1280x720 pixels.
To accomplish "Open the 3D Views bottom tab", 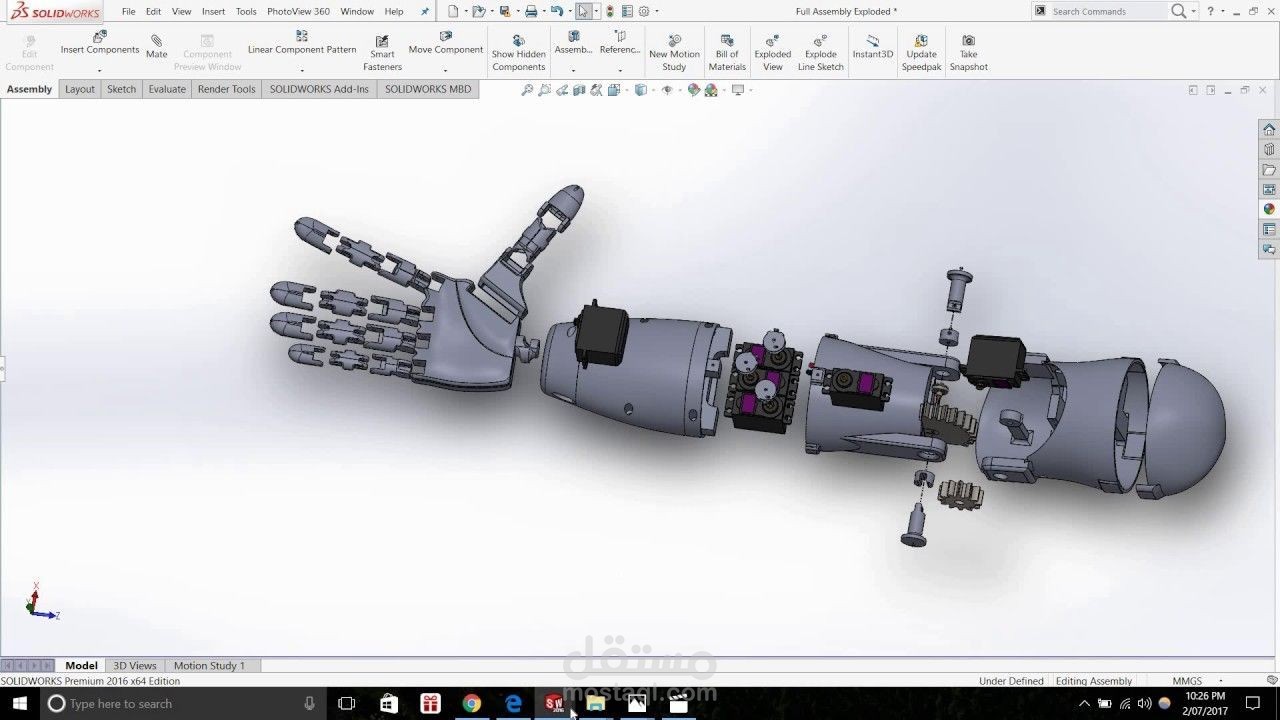I will 135,665.
